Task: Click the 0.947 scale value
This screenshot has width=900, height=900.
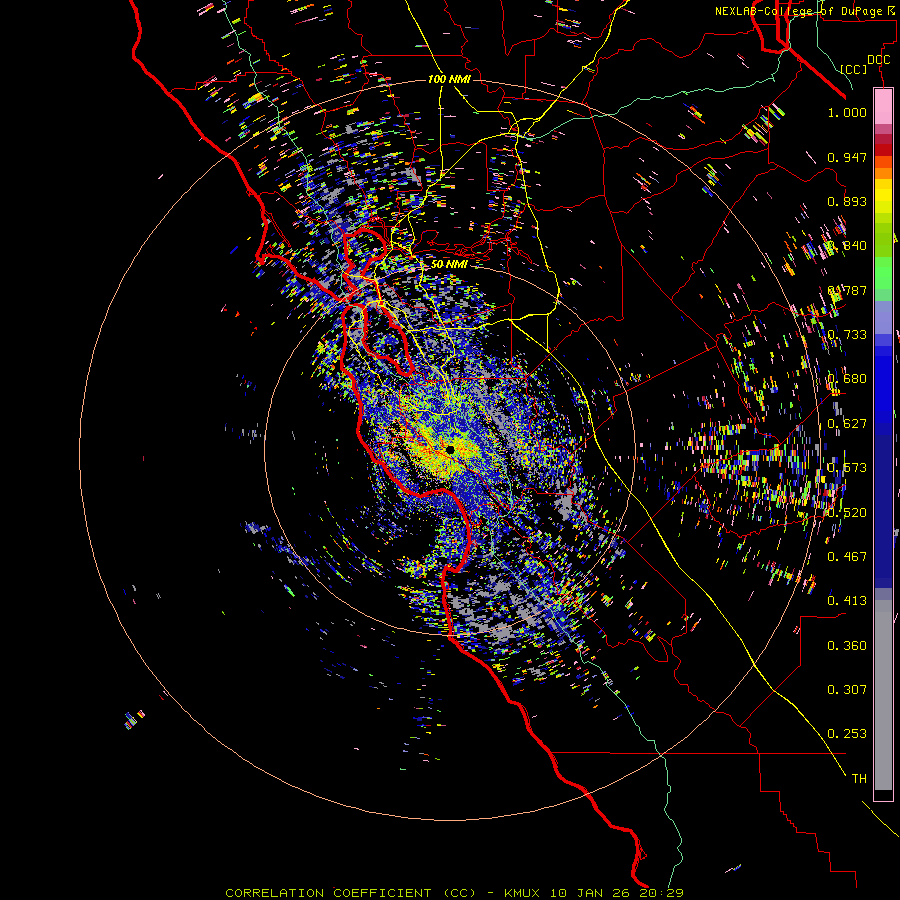Action: (847, 157)
